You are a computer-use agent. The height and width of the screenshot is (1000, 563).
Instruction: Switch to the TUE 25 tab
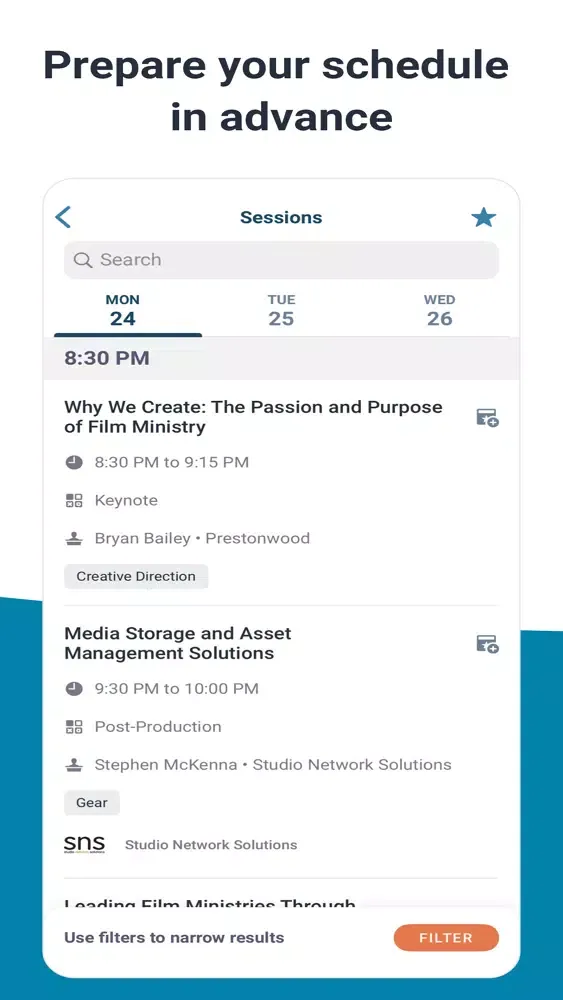coord(281,310)
